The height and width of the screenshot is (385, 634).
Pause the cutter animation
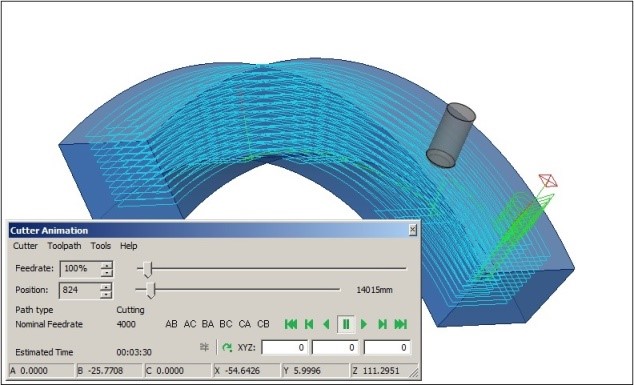pos(346,324)
